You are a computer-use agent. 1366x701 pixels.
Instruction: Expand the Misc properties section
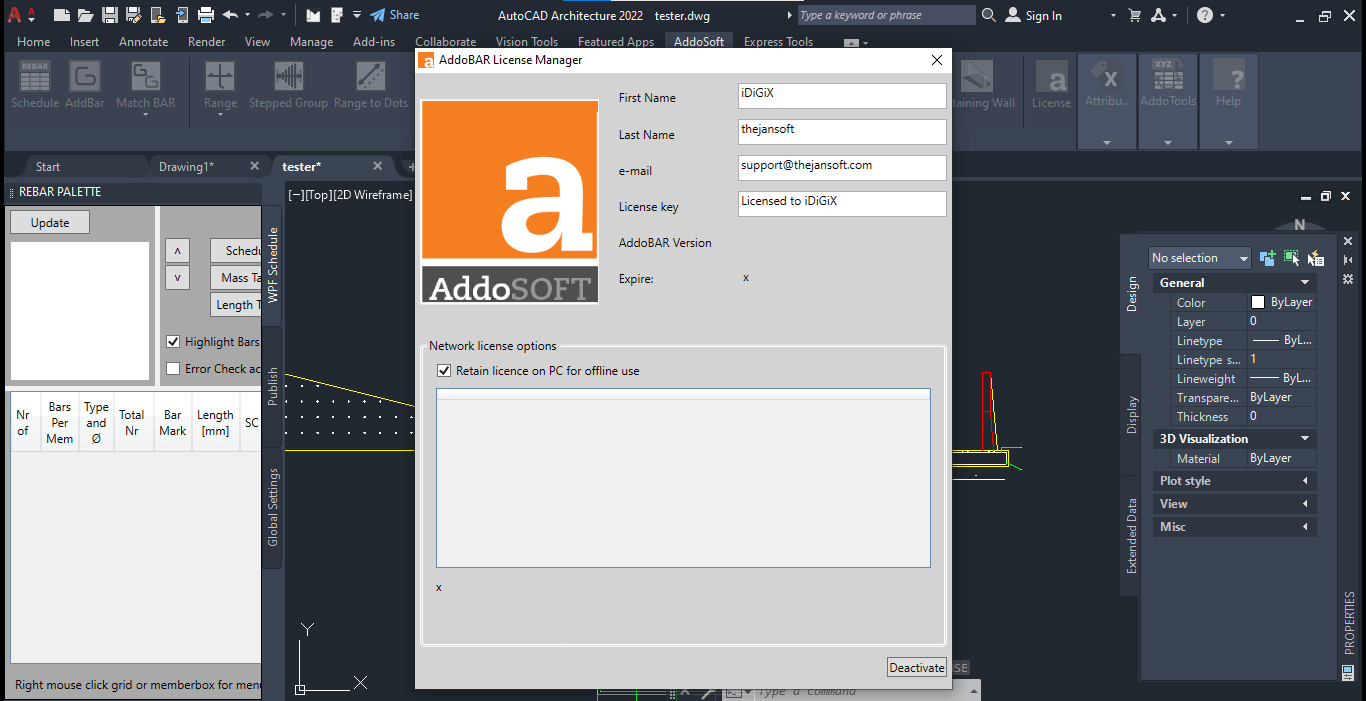pos(1305,527)
